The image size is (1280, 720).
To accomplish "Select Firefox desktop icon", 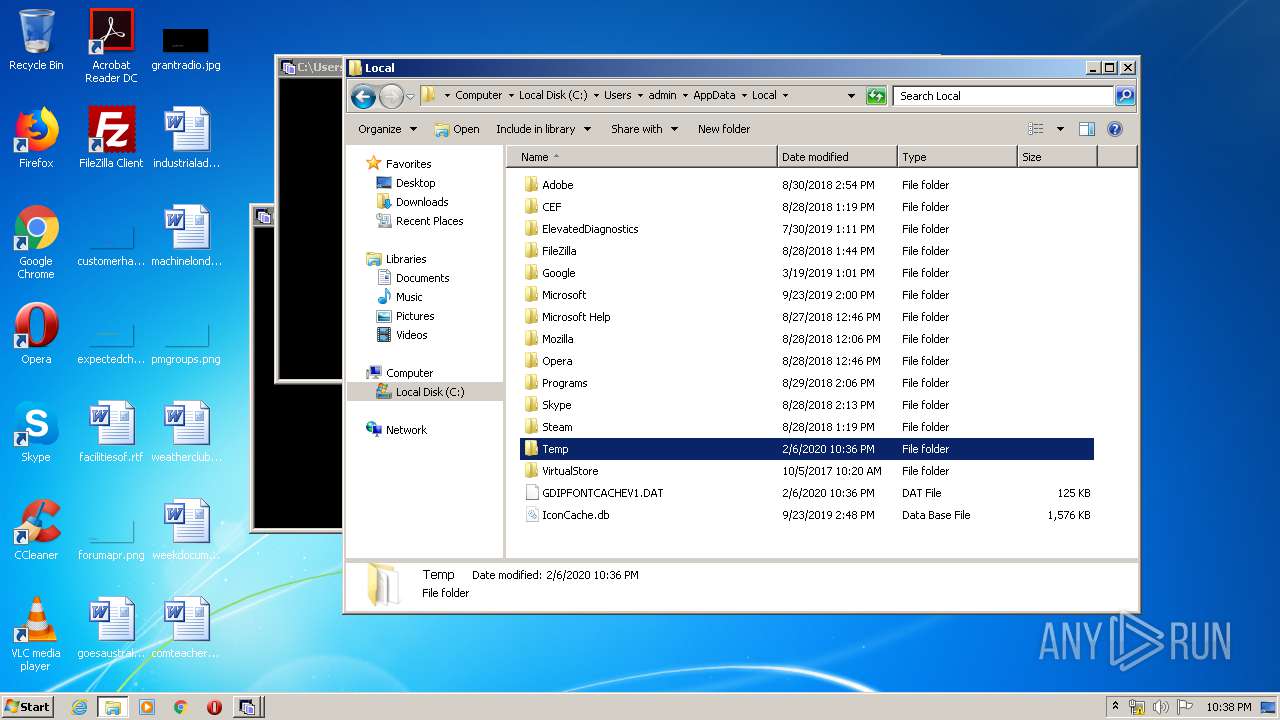I will pyautogui.click(x=36, y=138).
